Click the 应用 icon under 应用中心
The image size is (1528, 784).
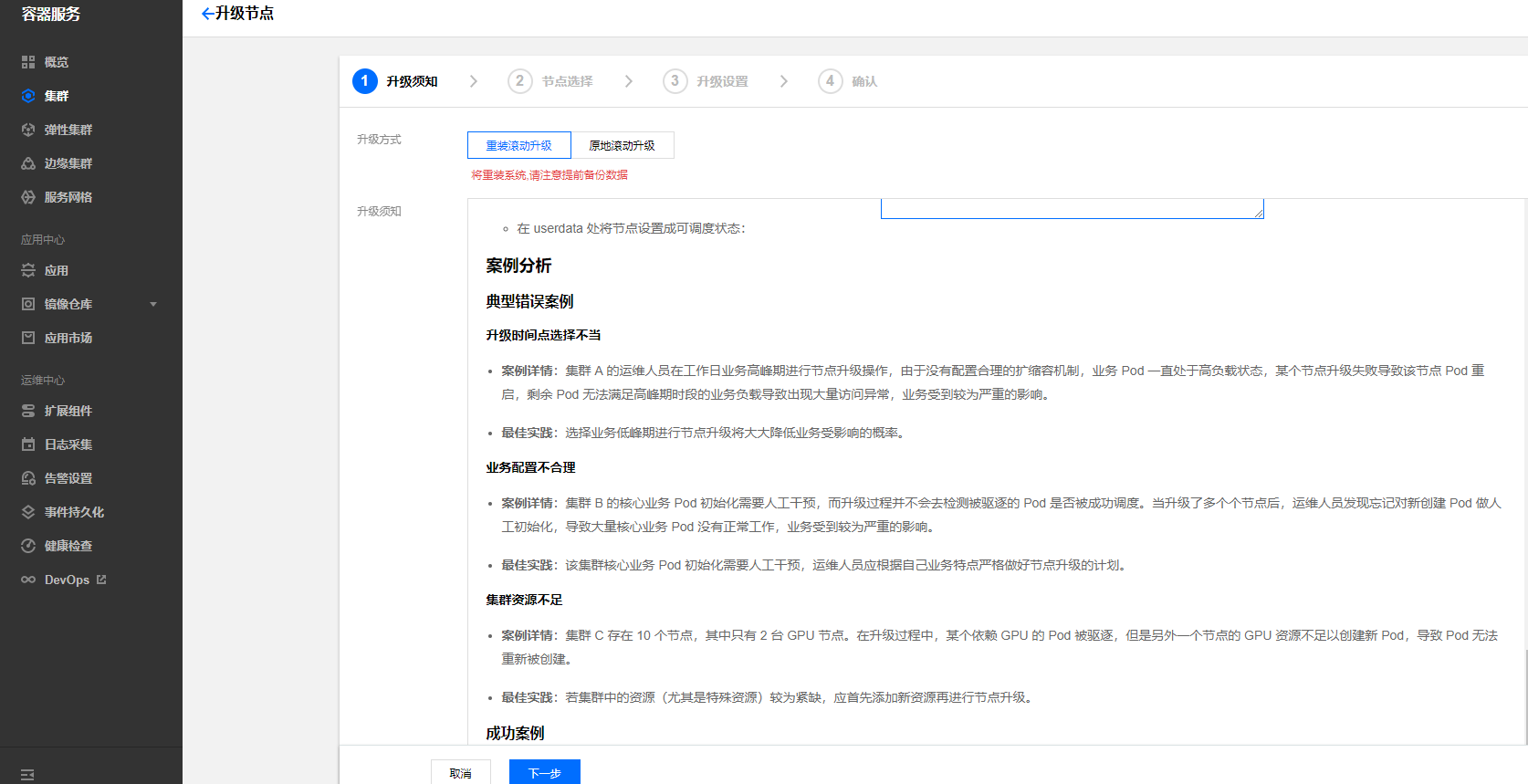pos(28,270)
